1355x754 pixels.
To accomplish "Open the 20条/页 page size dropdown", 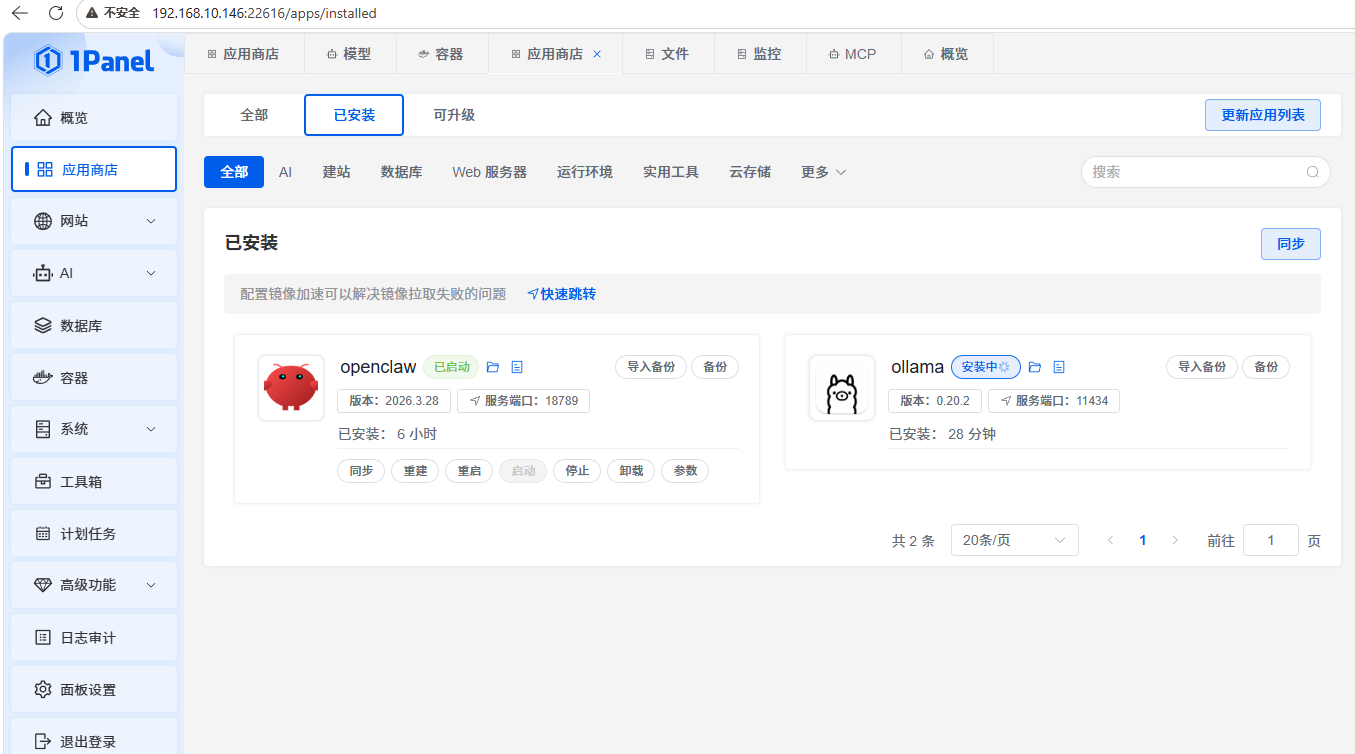I will point(1014,540).
